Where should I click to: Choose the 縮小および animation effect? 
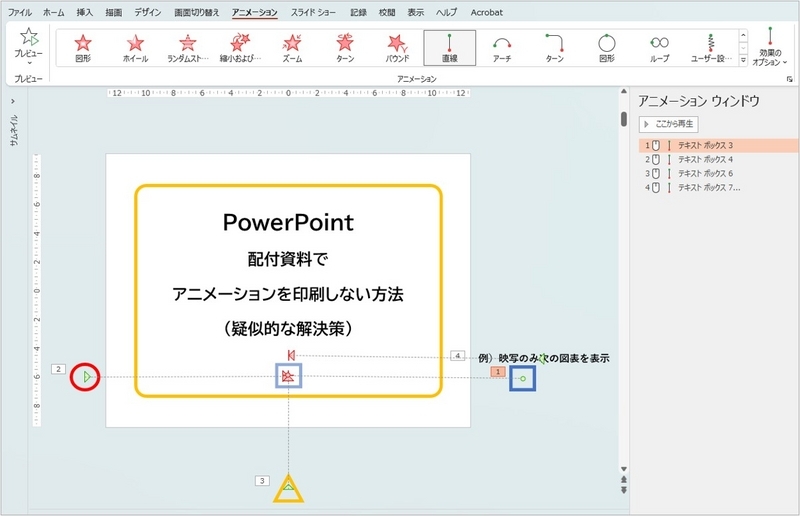(240, 48)
